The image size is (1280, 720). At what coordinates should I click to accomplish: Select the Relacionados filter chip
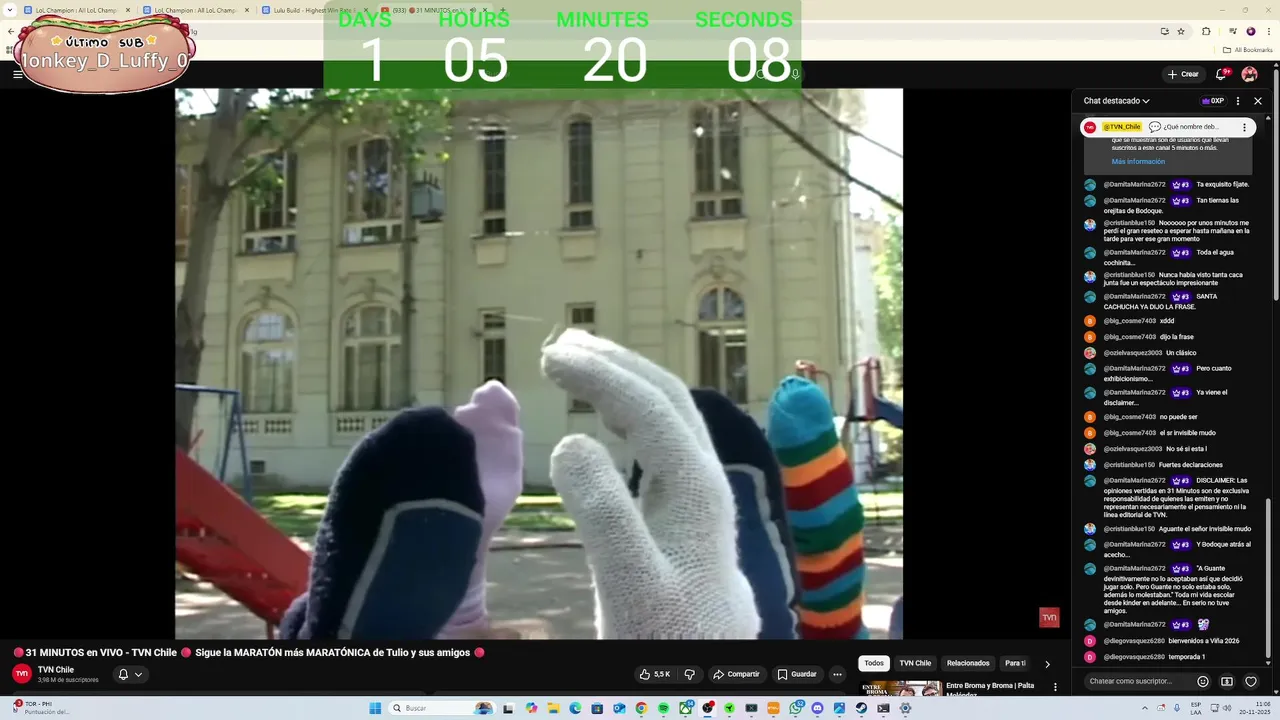pos(968,663)
